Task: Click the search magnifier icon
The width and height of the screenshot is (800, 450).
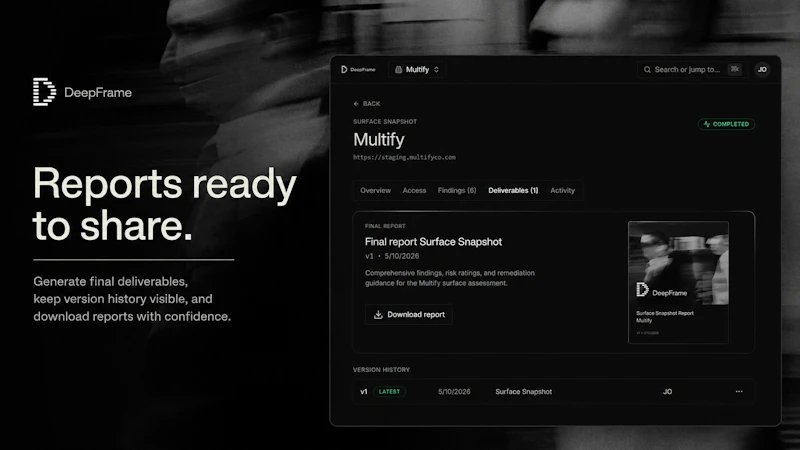Action: (x=647, y=69)
